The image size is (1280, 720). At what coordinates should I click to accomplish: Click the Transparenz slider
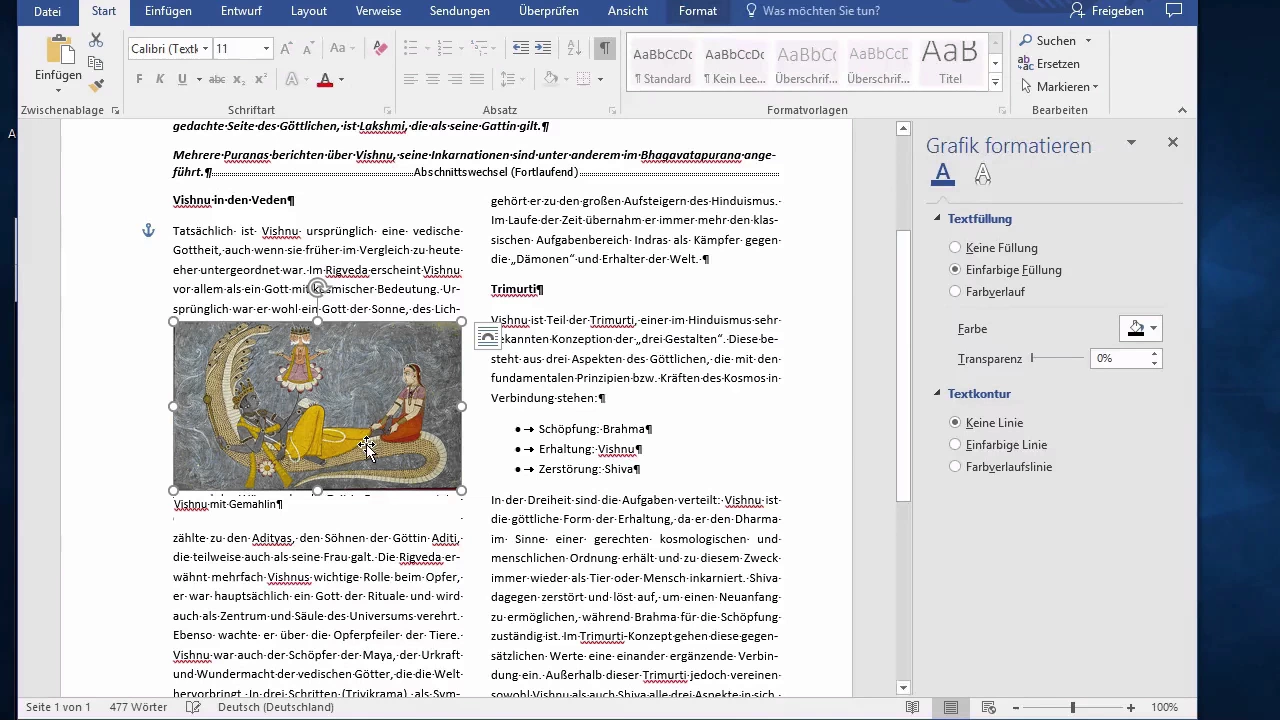[x=1057, y=358]
